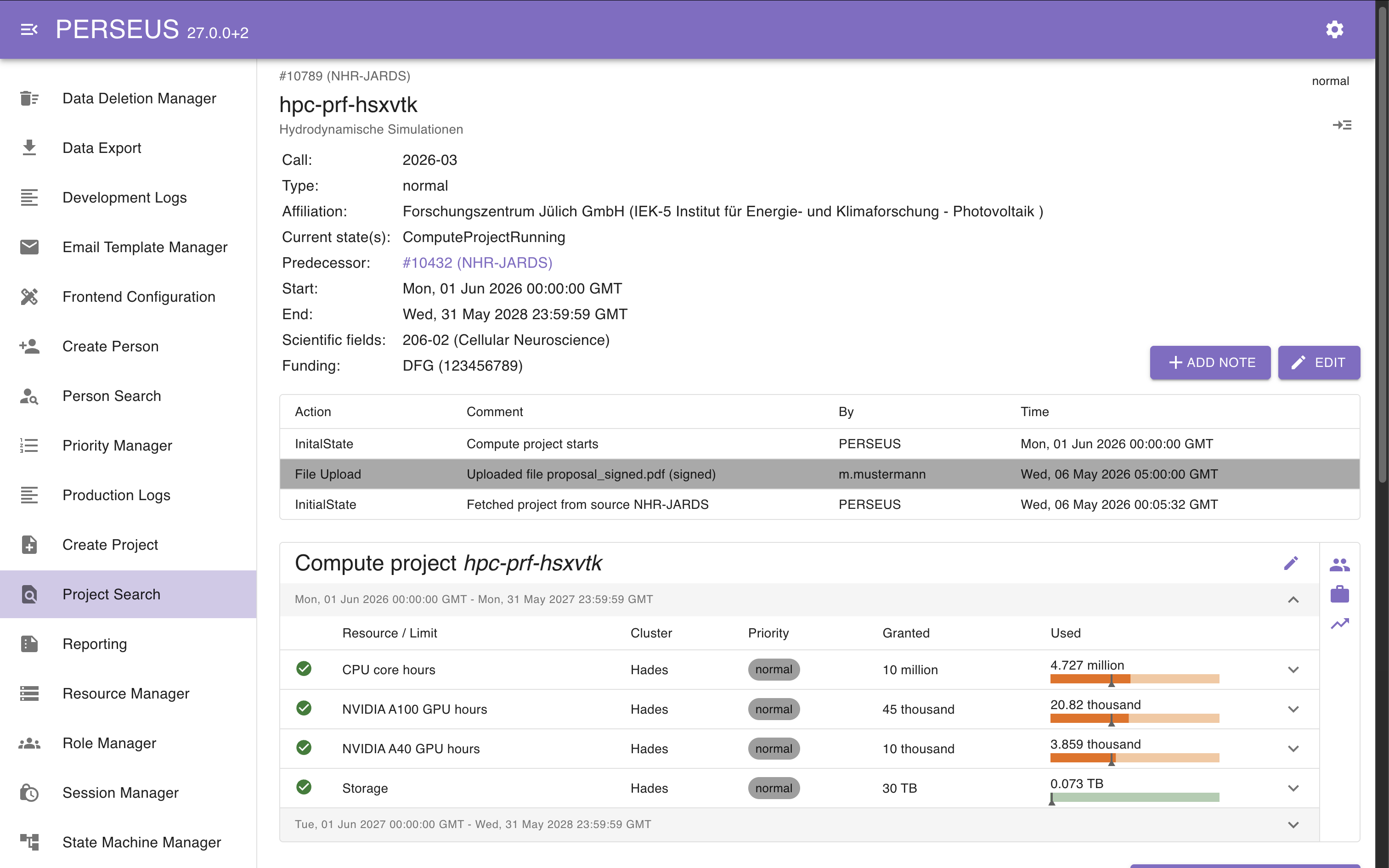Viewport: 1389px width, 868px height.
Task: Click the Email Template Manager envelope icon
Action: tap(29, 247)
